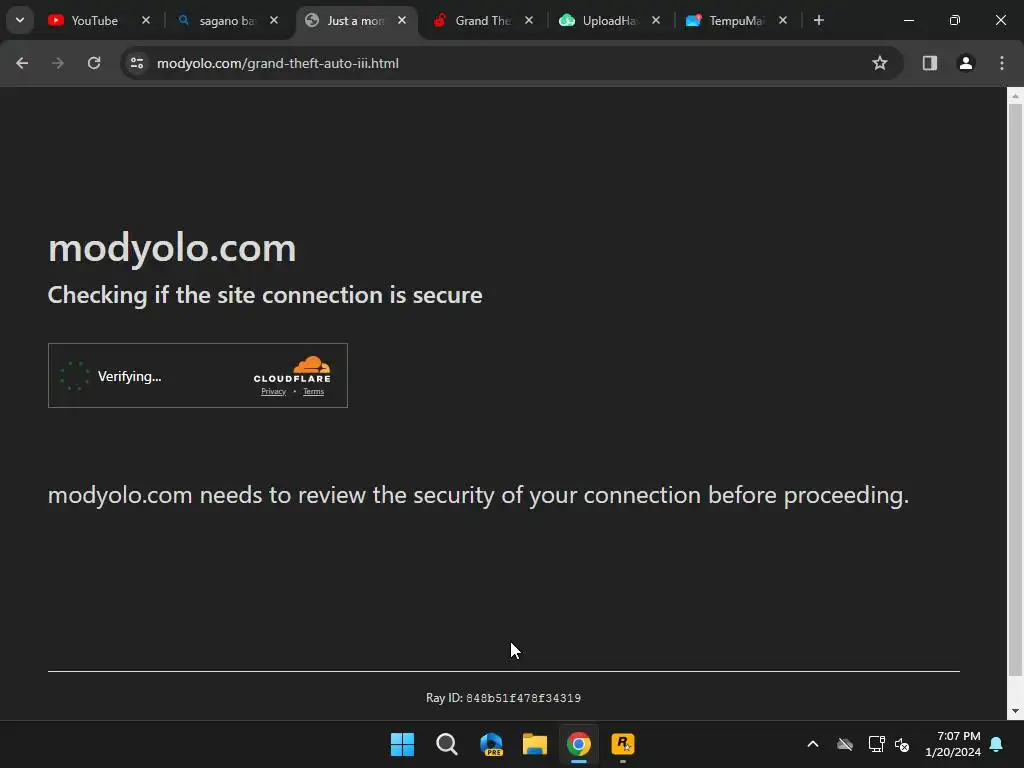Viewport: 1024px width, 768px height.
Task: Open the Windows Start menu
Action: 402,744
